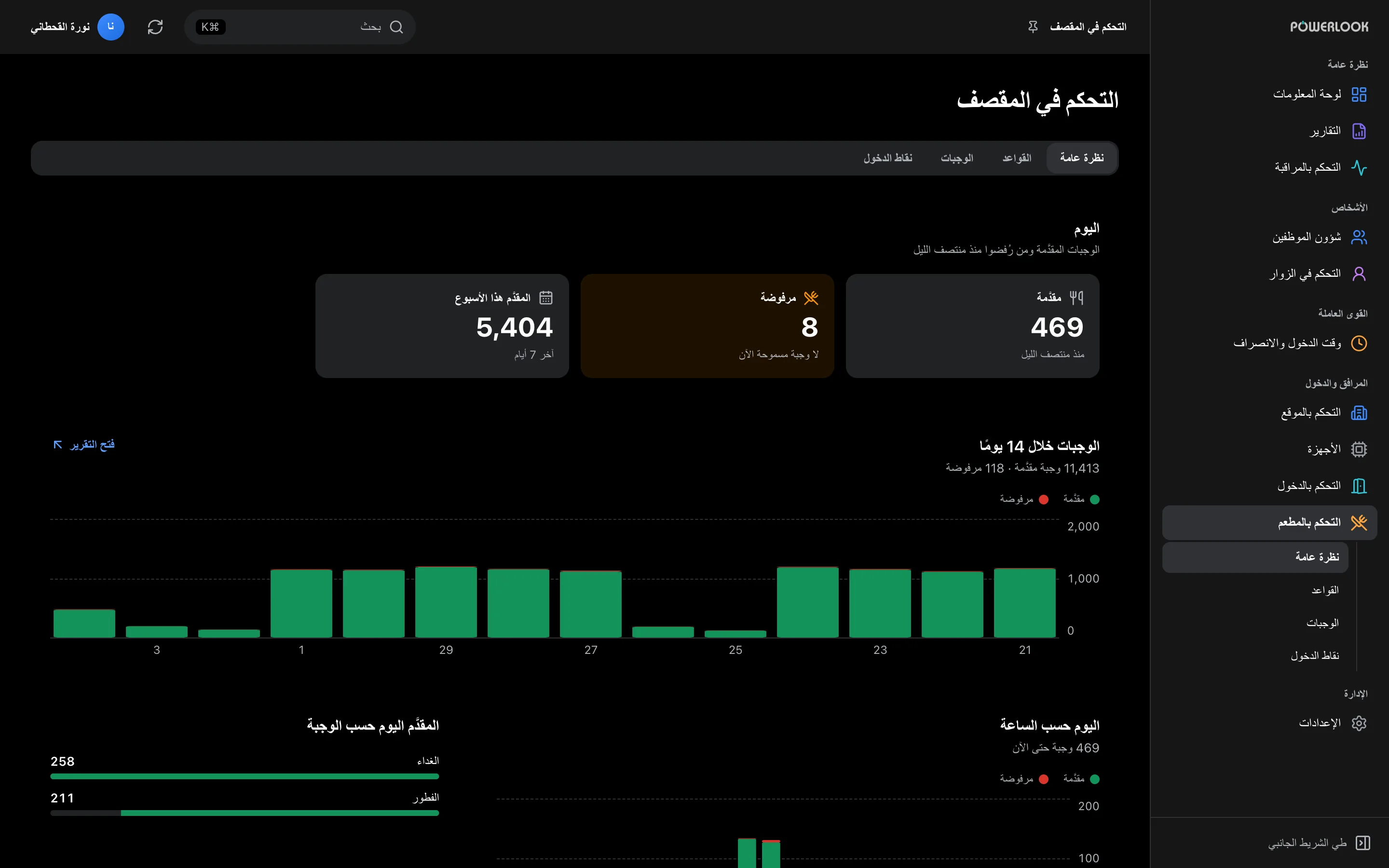This screenshot has width=1389, height=868.
Task: Select نظرة عامة sidebar sub-item
Action: click(x=1255, y=557)
